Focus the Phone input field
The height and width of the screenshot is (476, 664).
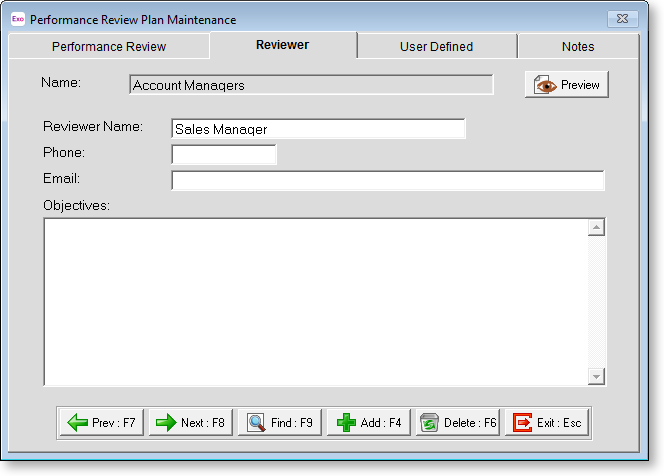click(x=224, y=154)
